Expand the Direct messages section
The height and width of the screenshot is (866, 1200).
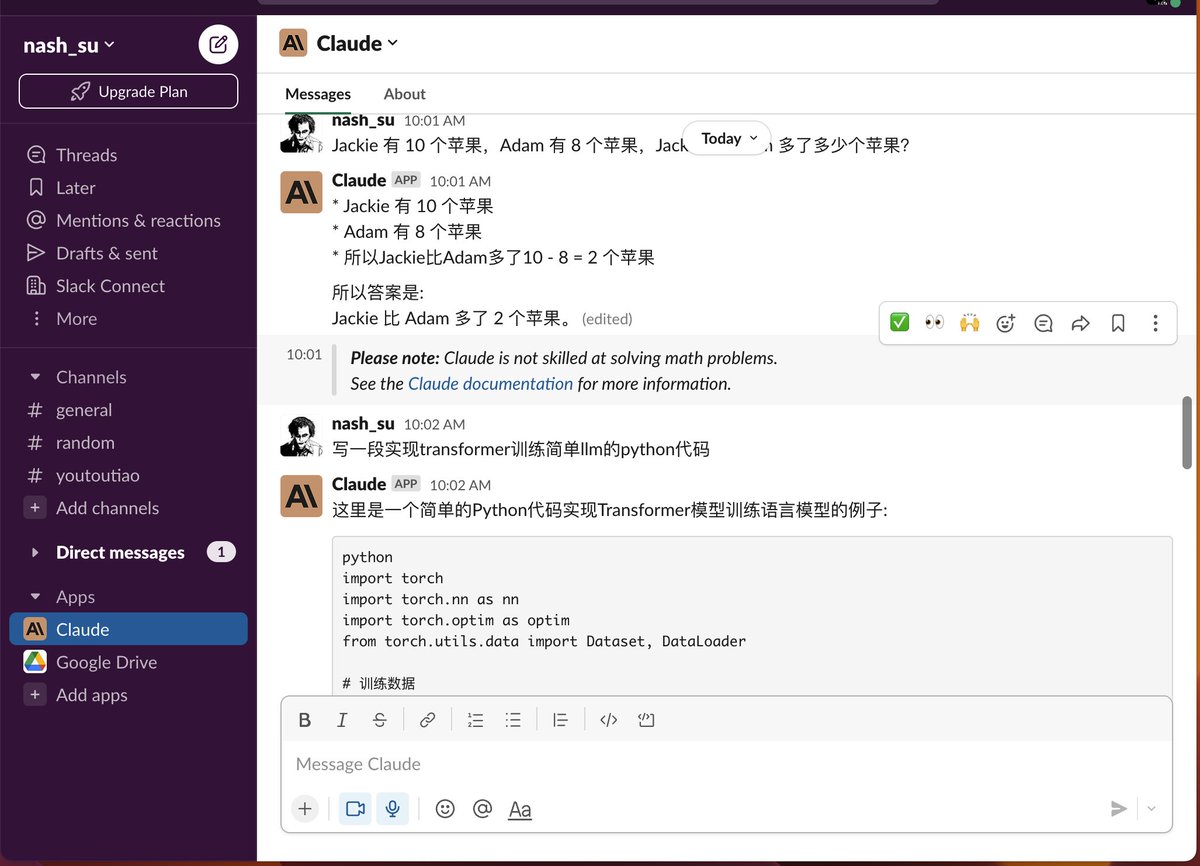[x=36, y=552]
